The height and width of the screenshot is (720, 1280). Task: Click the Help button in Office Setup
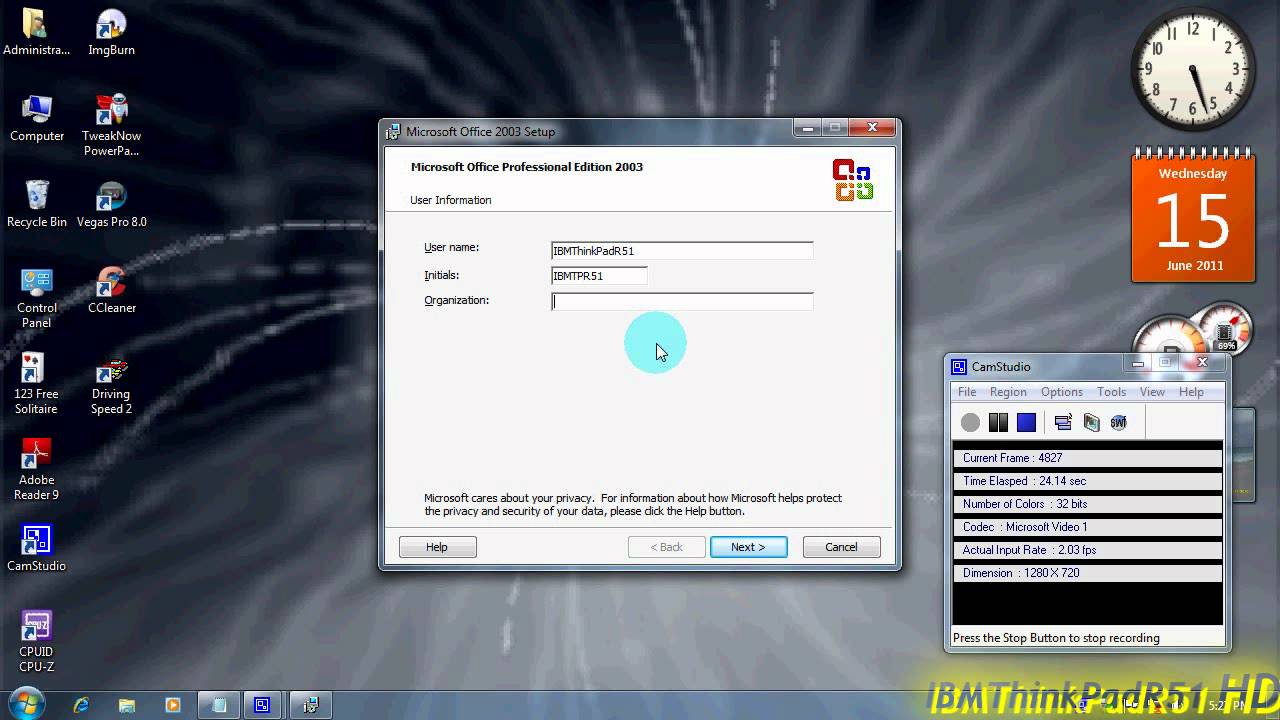click(x=437, y=547)
